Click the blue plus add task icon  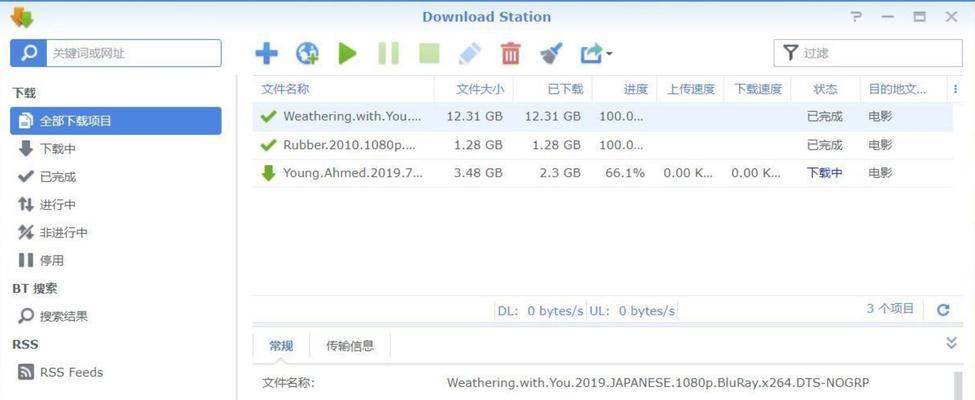coord(266,53)
